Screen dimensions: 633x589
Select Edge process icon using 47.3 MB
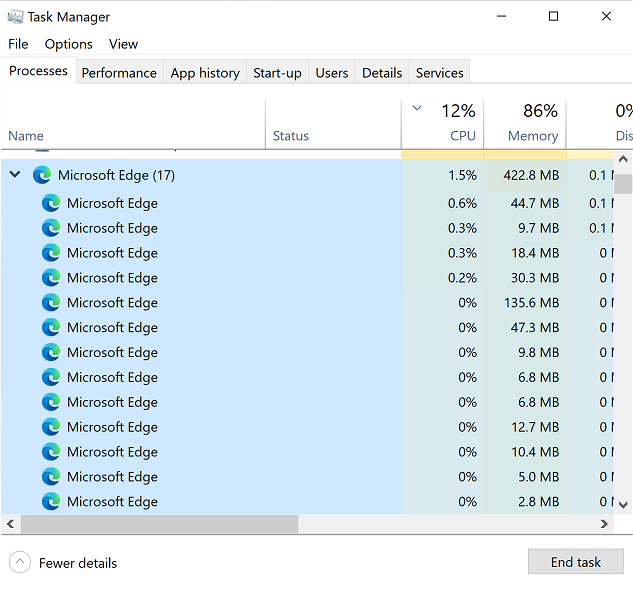point(51,327)
